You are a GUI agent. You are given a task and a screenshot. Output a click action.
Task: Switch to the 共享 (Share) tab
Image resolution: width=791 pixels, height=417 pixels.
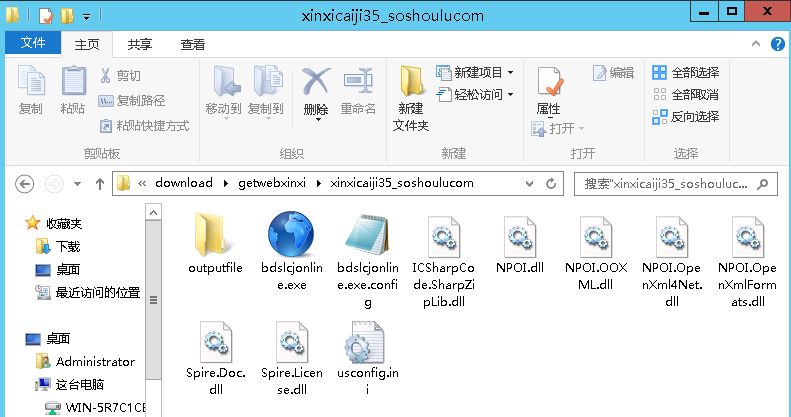[140, 44]
